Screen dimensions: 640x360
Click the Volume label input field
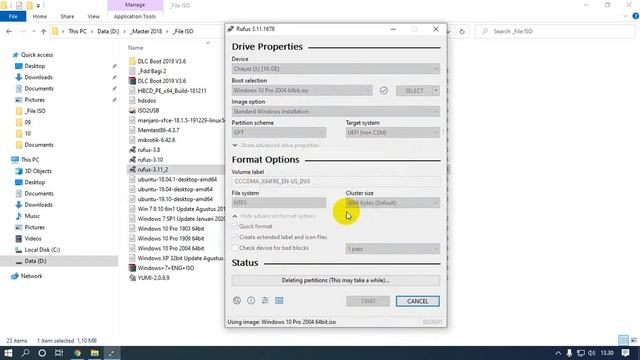click(336, 182)
